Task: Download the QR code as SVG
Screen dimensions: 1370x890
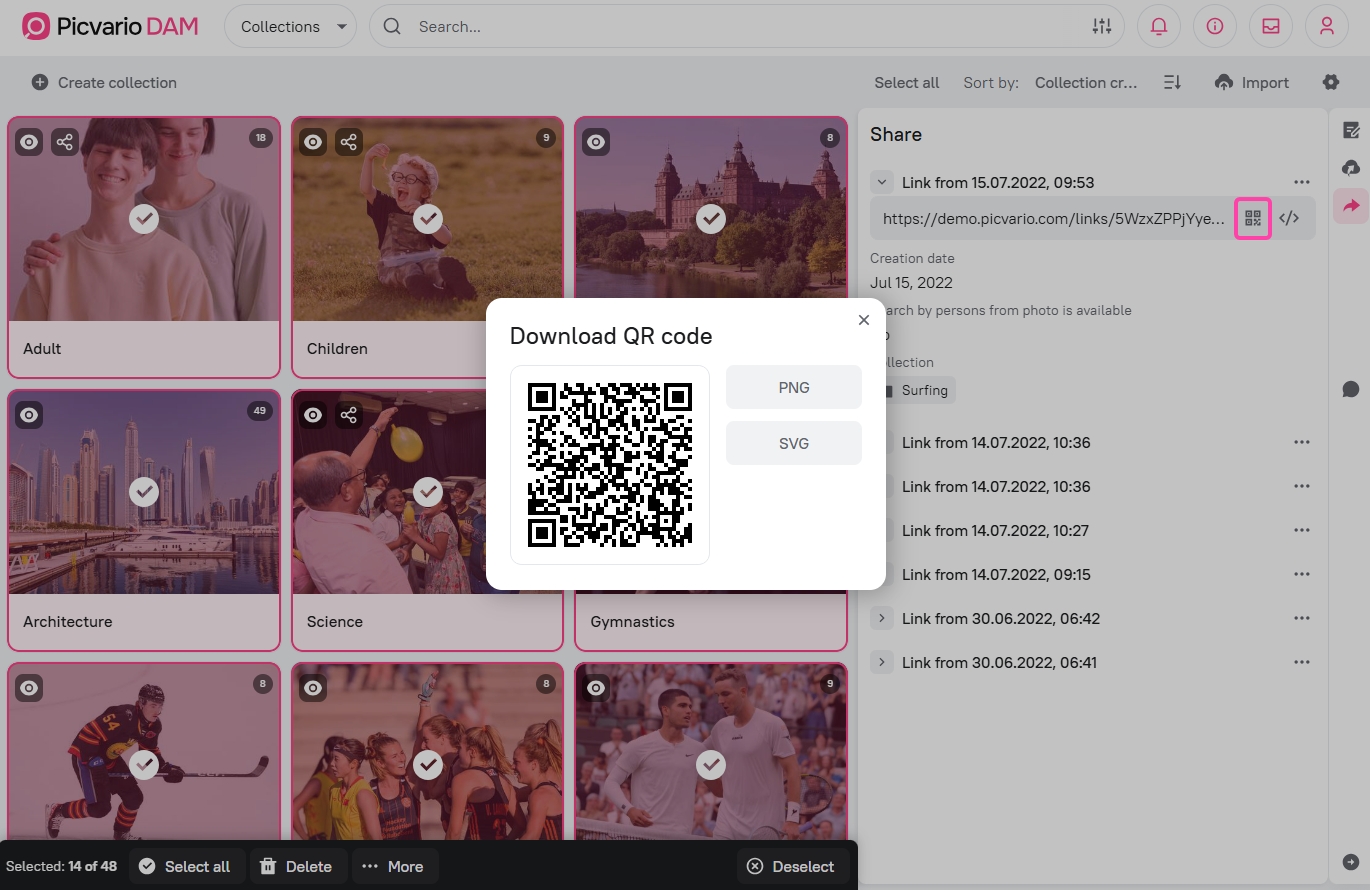Action: click(x=794, y=443)
